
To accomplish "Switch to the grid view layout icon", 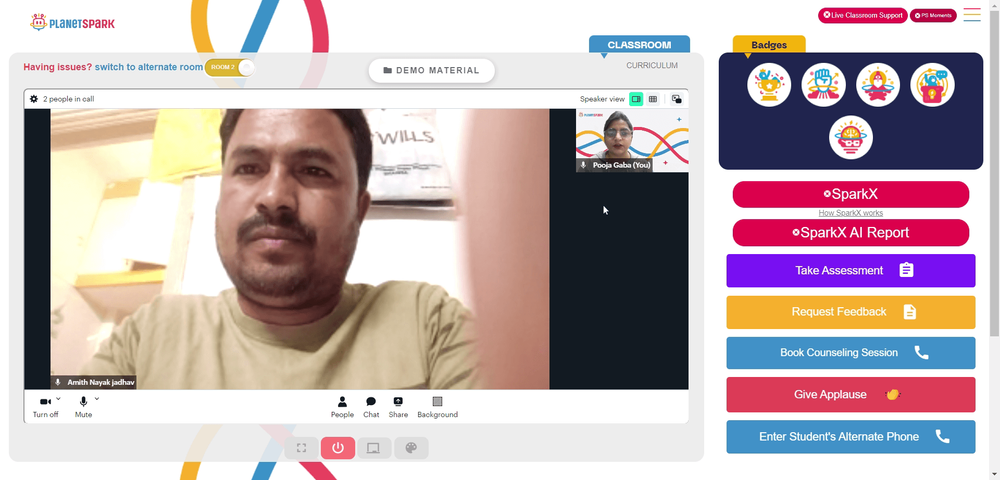I will (x=652, y=99).
